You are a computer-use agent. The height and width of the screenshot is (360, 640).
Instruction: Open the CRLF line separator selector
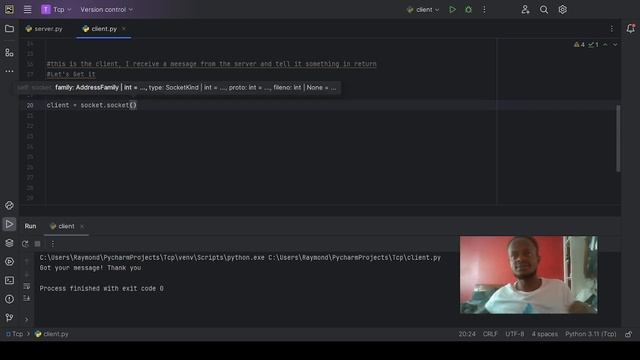click(490, 334)
